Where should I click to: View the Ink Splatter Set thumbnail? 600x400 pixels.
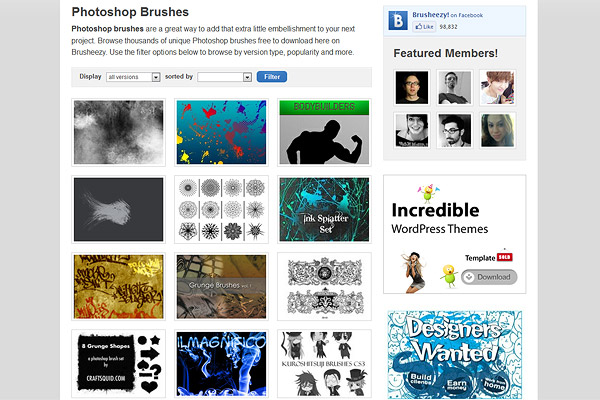point(324,209)
